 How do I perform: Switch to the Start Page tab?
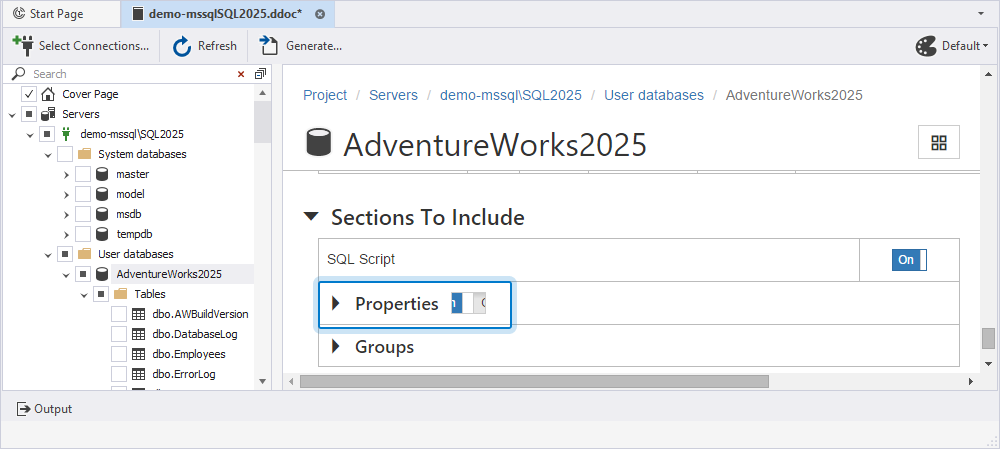[x=48, y=13]
